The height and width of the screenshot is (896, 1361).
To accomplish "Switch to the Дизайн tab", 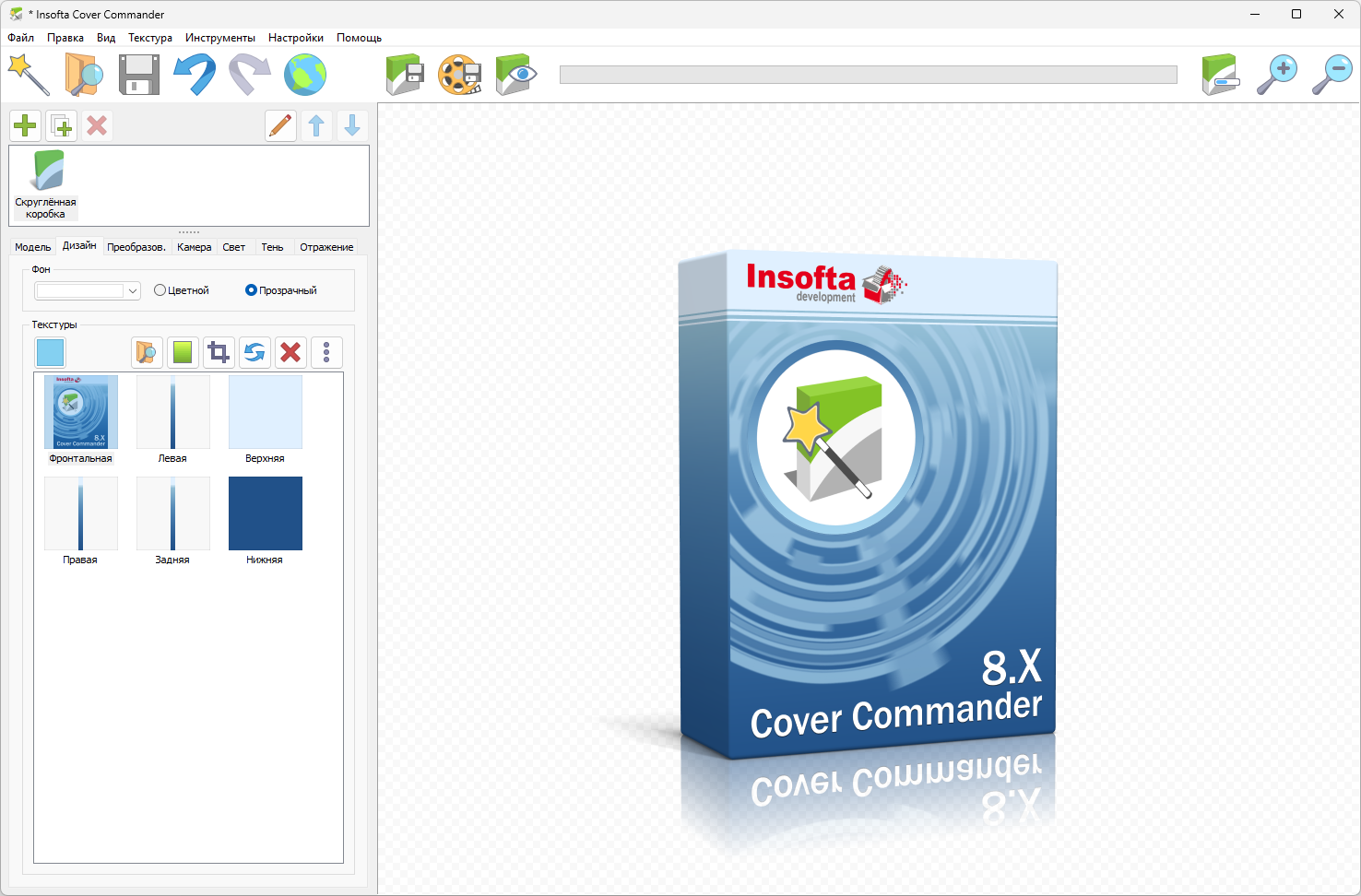I will coord(79,245).
